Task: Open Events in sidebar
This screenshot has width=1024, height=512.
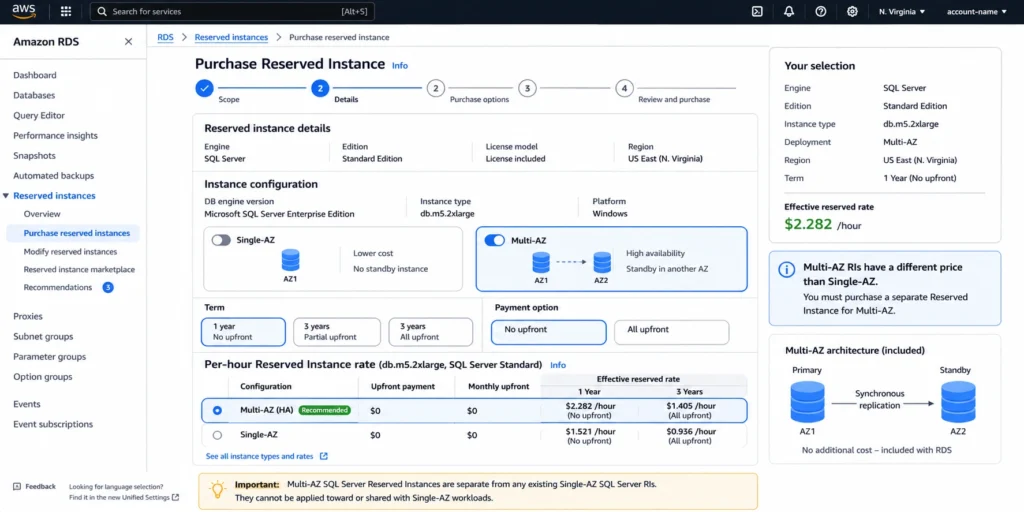Action: [27, 404]
